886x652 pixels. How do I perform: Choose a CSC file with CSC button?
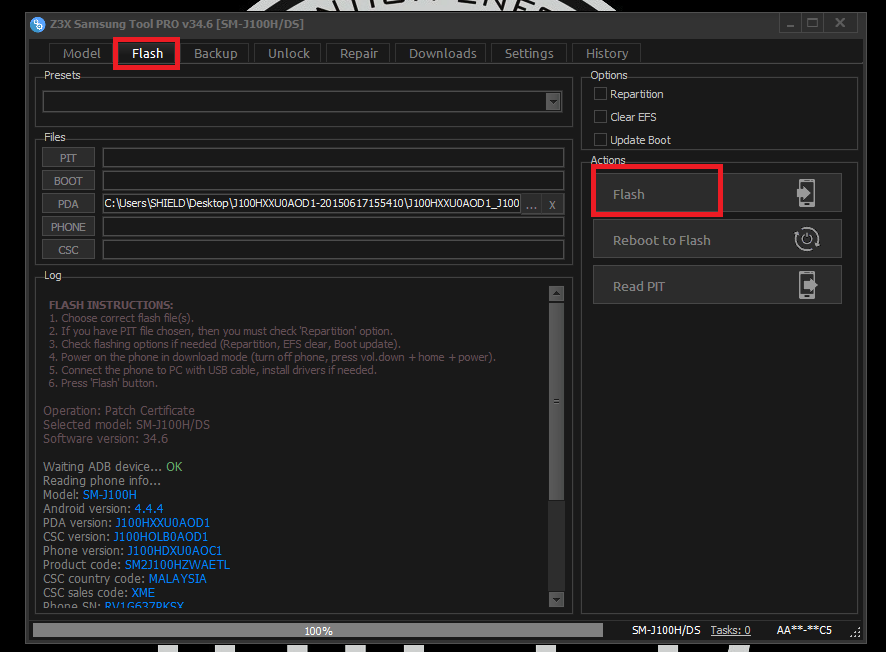point(68,250)
